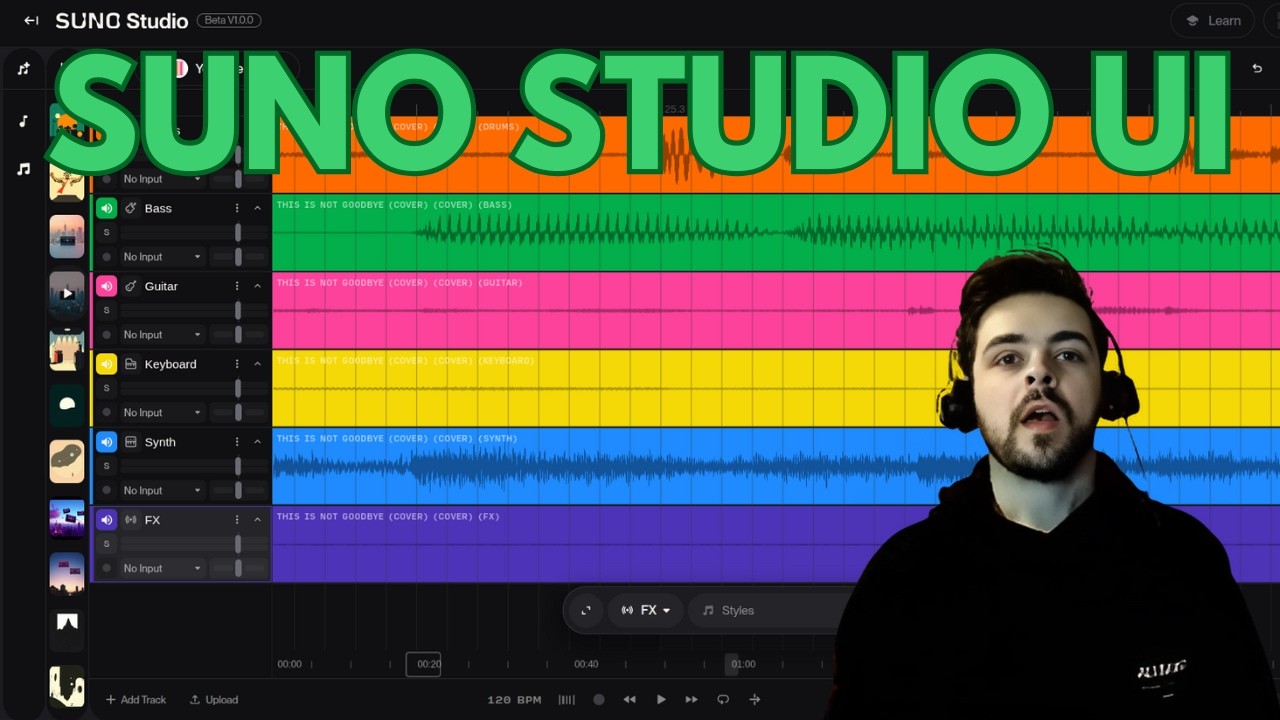The image size is (1280, 720).
Task: Open the FX selector dropdown in bottom bar
Action: (x=646, y=610)
